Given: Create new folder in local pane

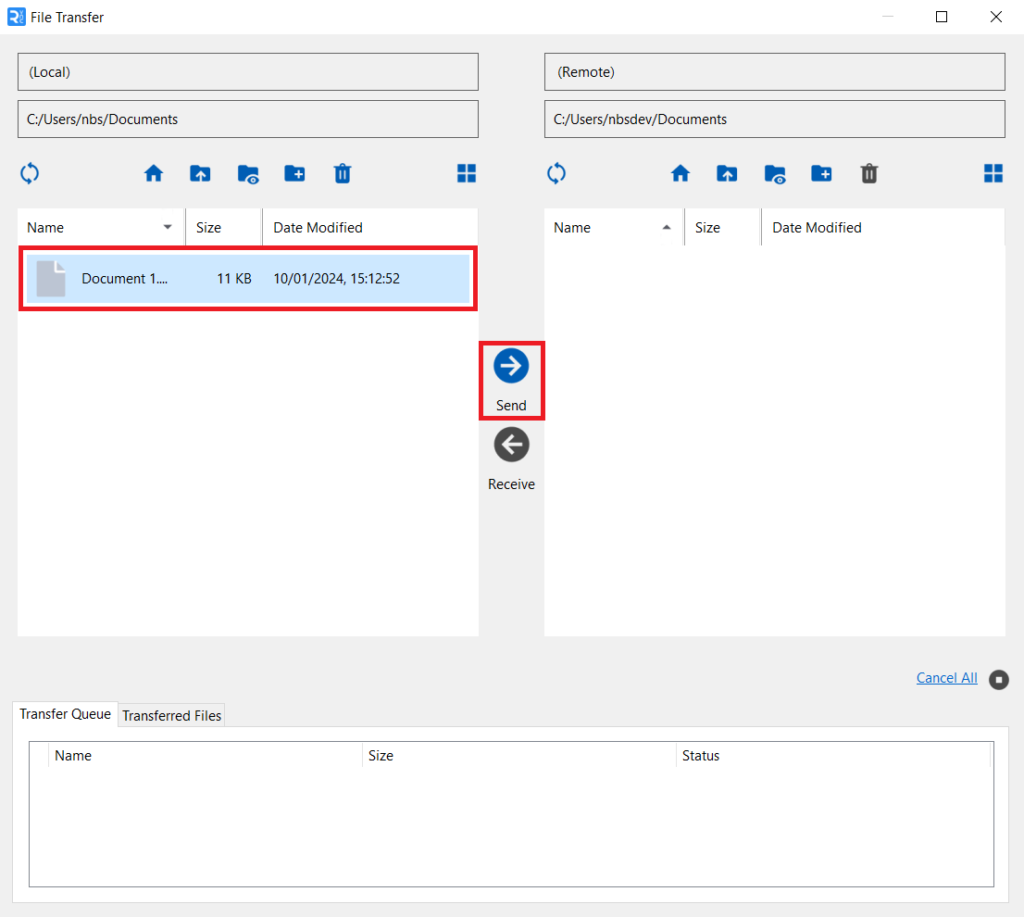Looking at the screenshot, I should point(295,173).
